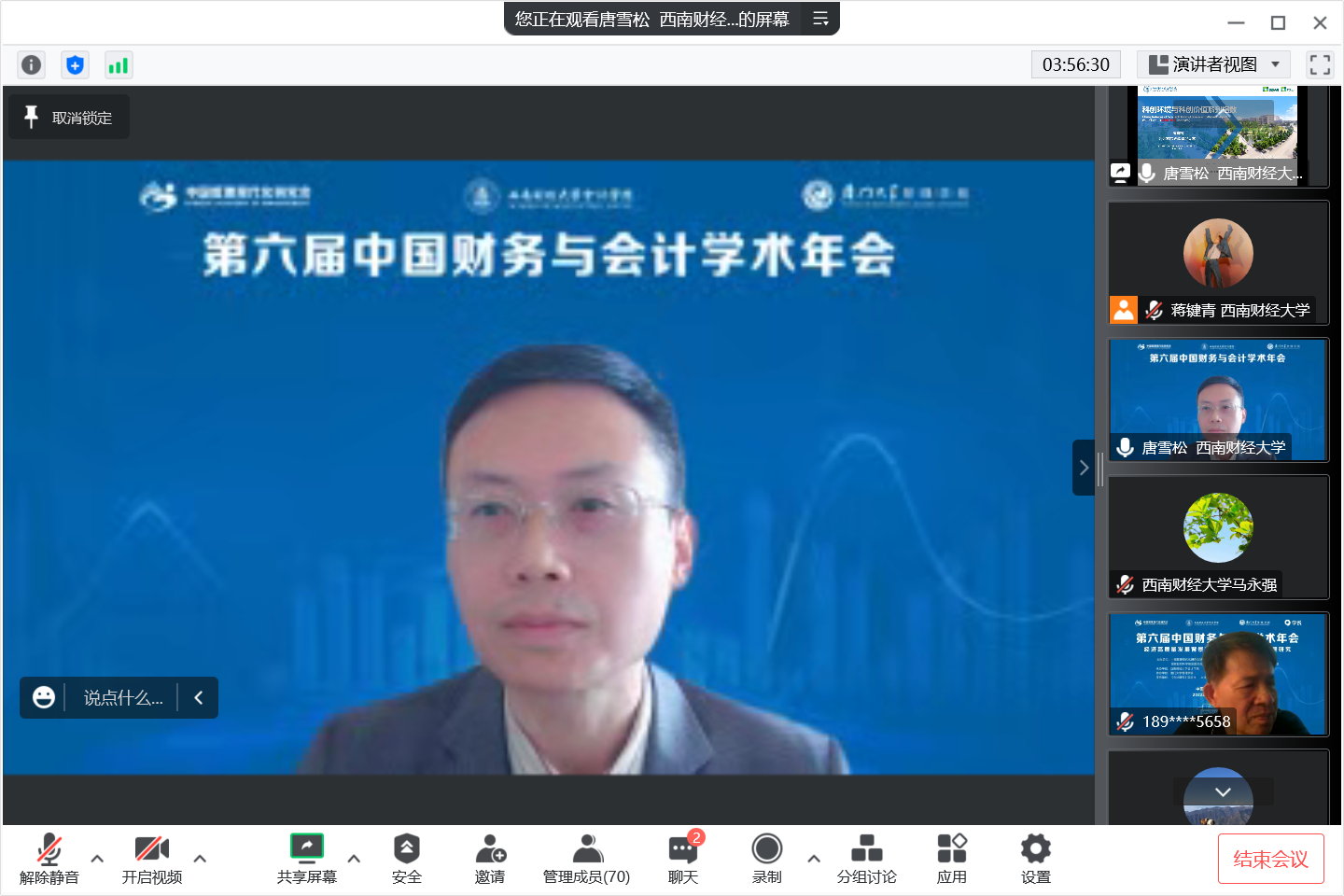Collapse the participant video sidebar

[x=1083, y=468]
